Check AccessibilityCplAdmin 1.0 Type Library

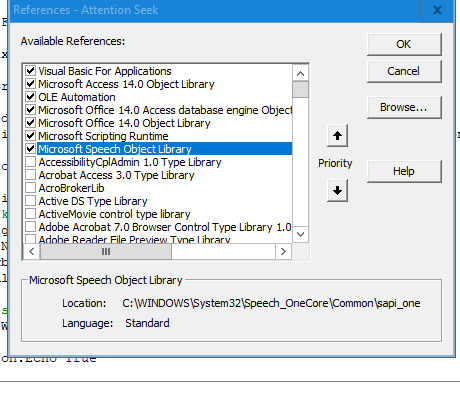tap(30, 162)
